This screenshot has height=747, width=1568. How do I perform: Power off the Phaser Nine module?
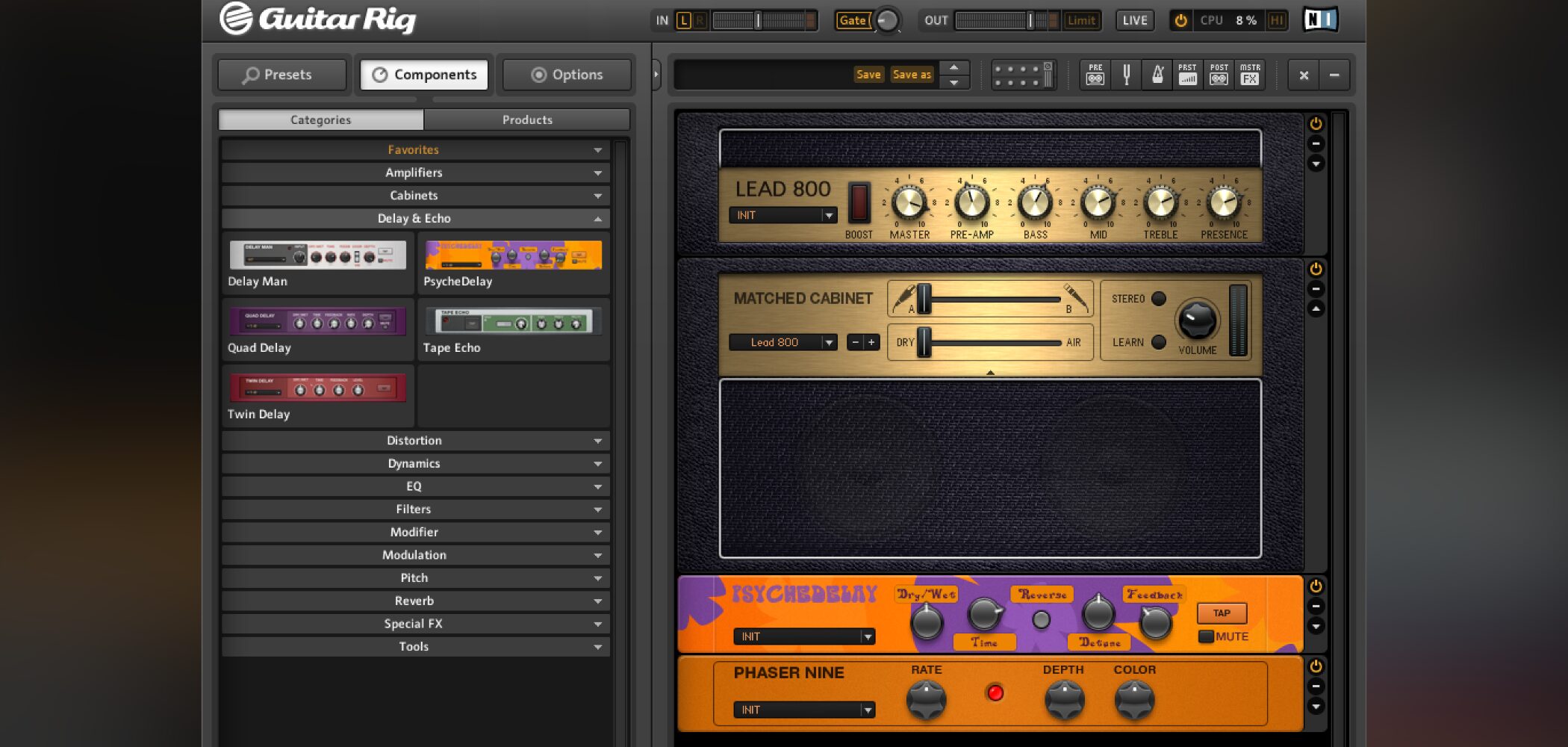[x=1316, y=666]
